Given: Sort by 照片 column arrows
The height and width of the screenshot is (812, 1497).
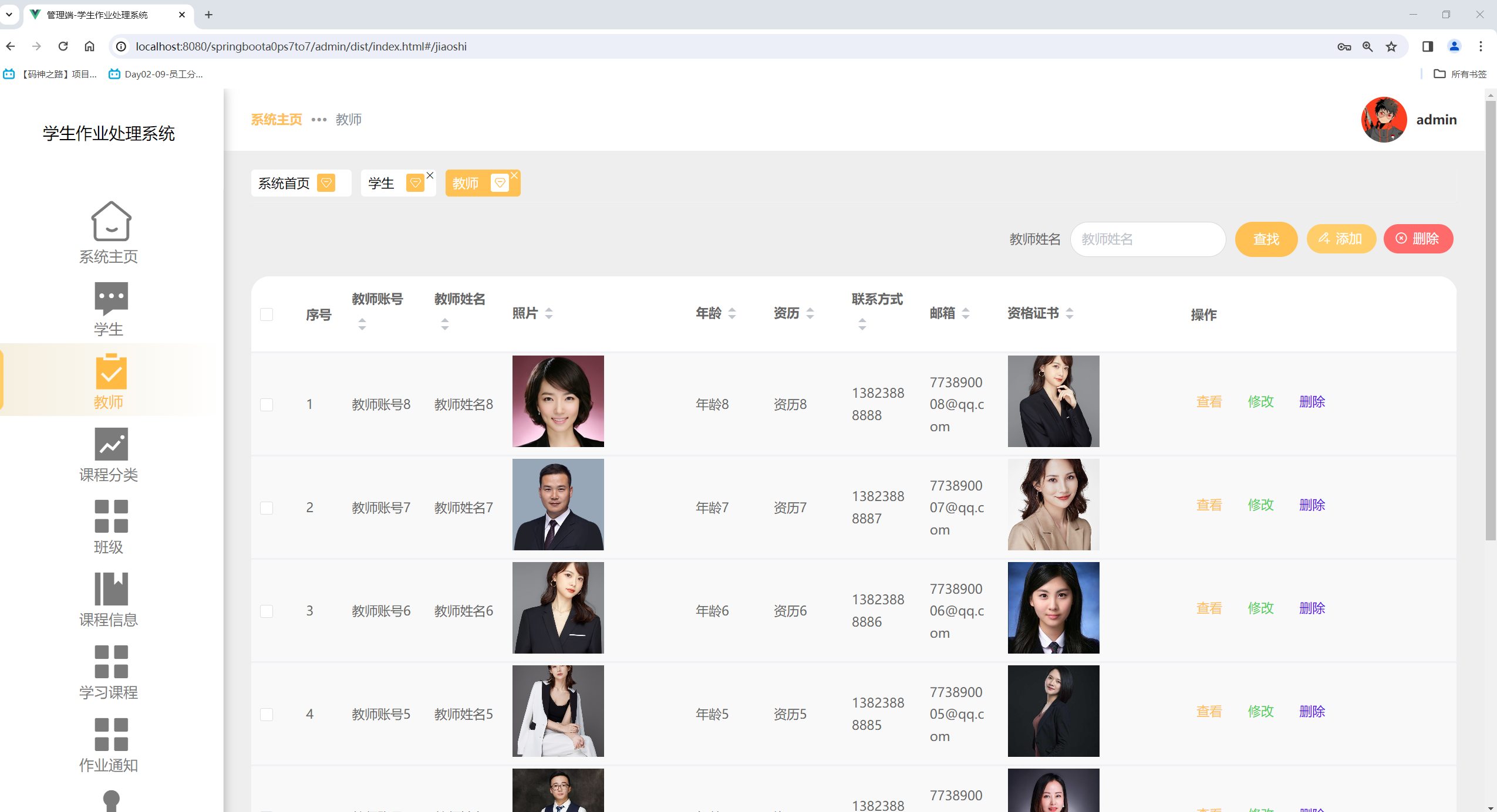Looking at the screenshot, I should (549, 313).
